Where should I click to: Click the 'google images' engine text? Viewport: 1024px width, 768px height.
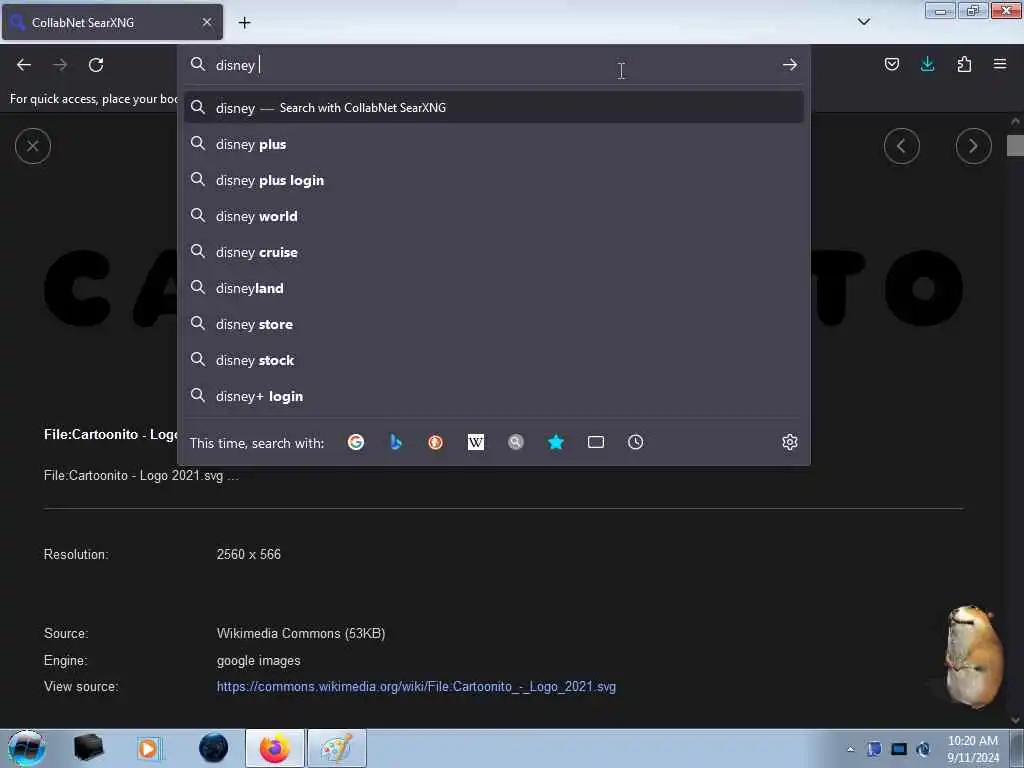pos(259,660)
